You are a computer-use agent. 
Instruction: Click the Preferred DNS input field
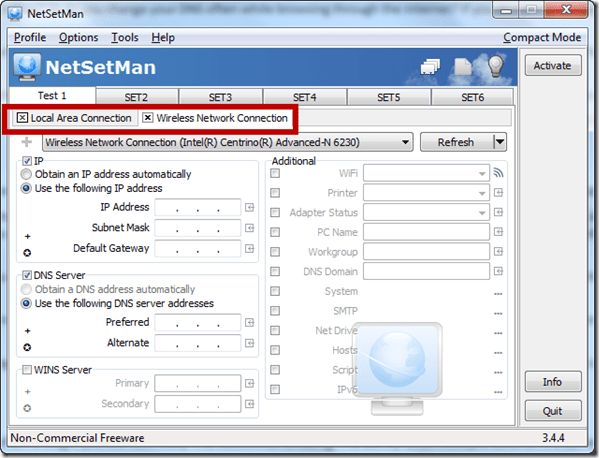click(x=198, y=323)
